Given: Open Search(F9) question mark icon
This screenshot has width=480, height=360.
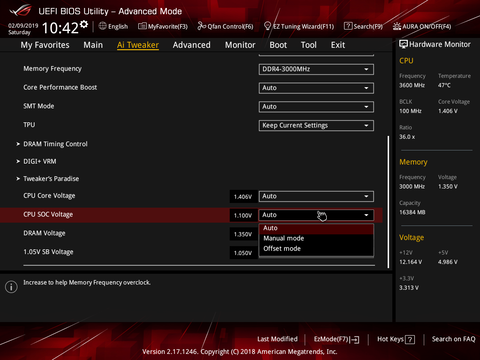Looking at the screenshot, I should [348, 26].
